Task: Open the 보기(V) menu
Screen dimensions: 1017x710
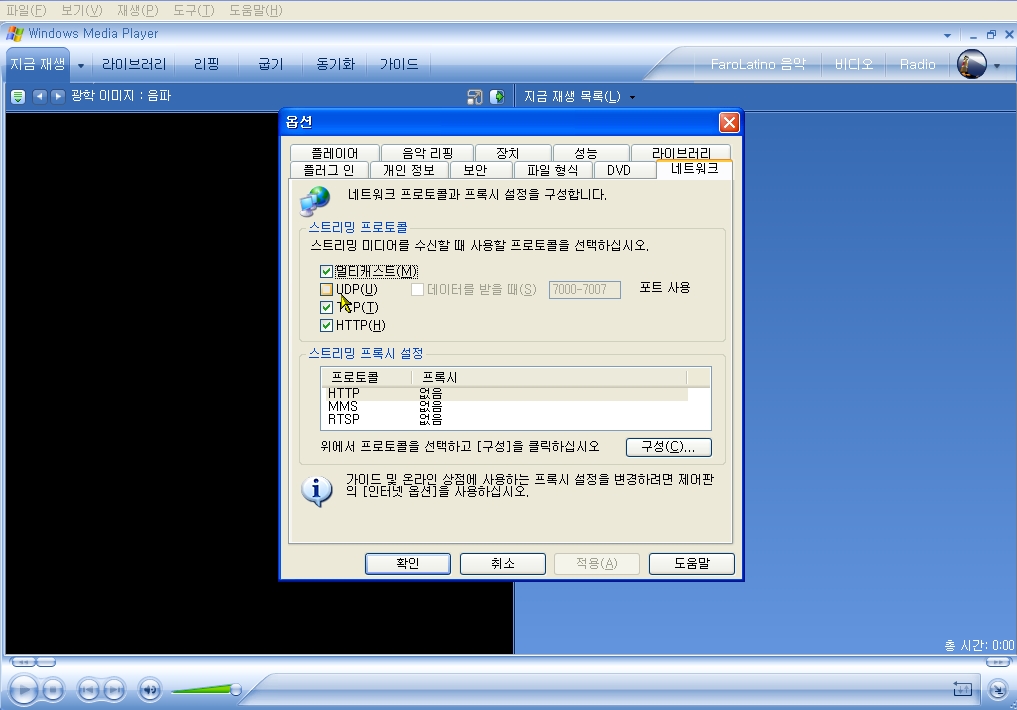Action: tap(82, 10)
